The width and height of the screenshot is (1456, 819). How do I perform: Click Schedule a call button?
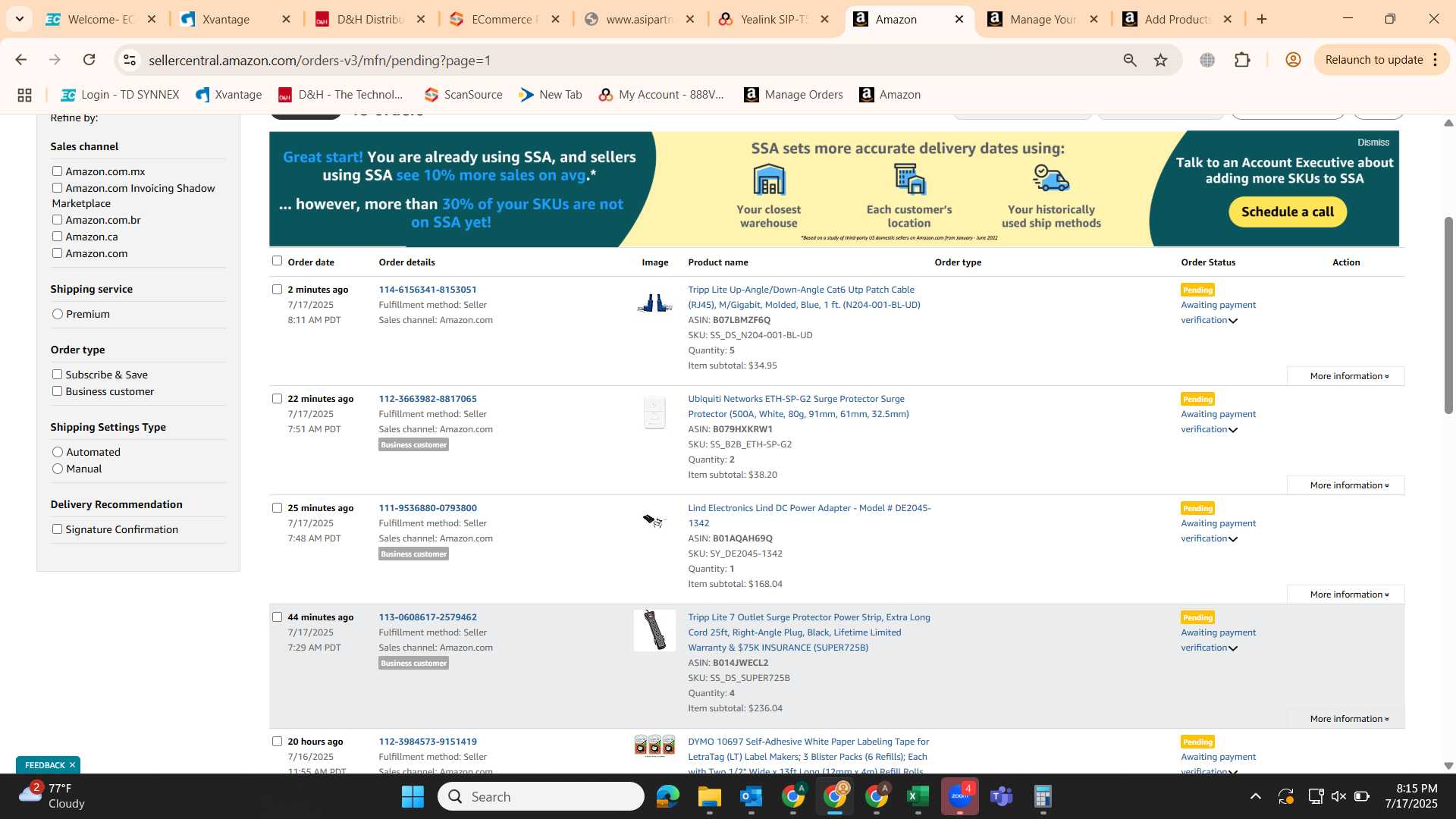click(1287, 212)
